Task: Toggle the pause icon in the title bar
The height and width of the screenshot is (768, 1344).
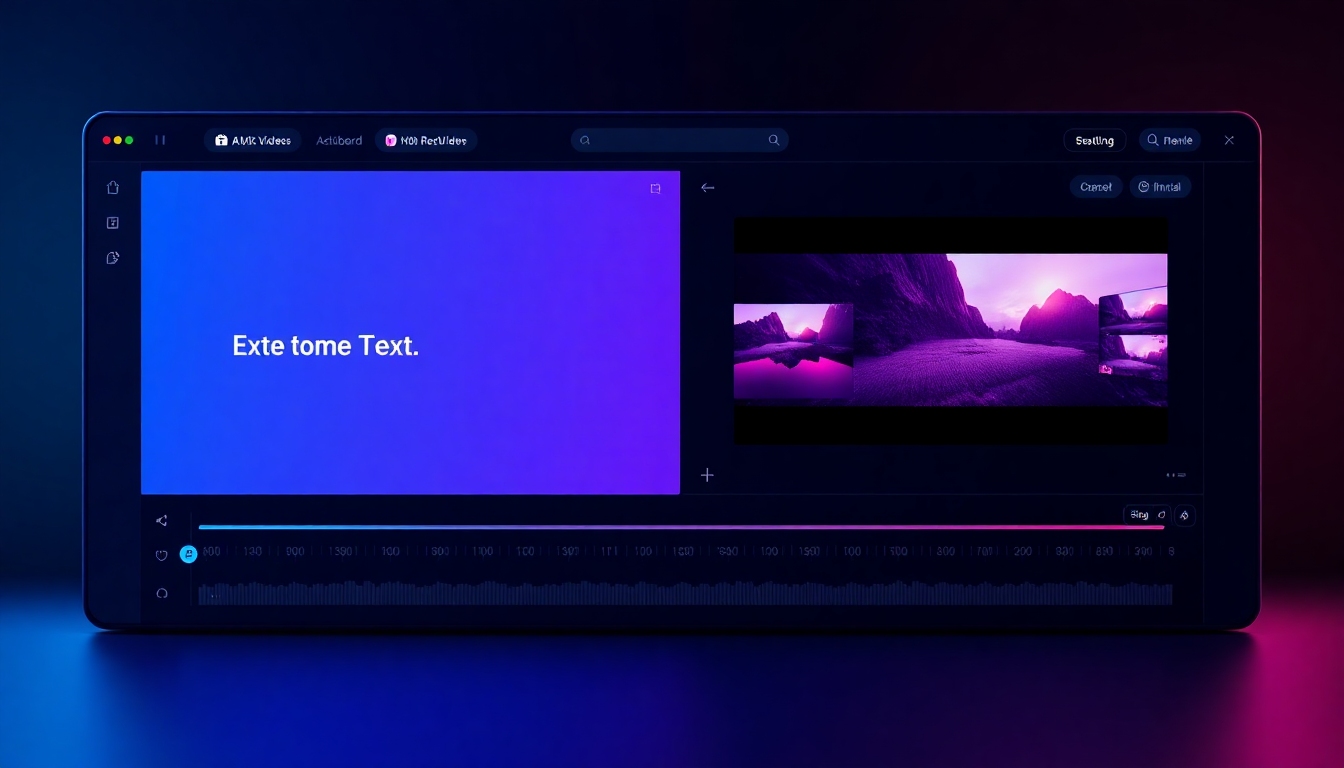Action: pyautogui.click(x=160, y=140)
